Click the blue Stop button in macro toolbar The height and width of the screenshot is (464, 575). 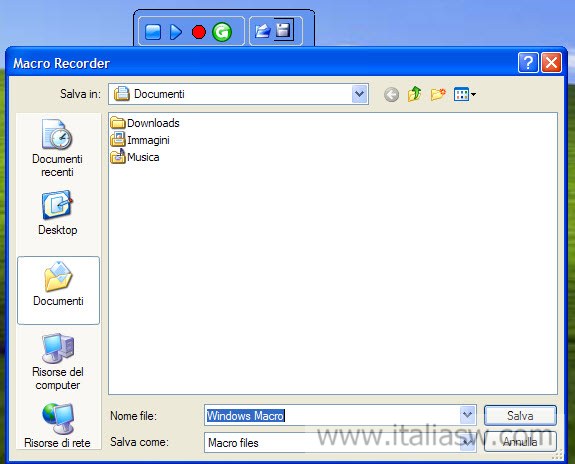[x=153, y=32]
